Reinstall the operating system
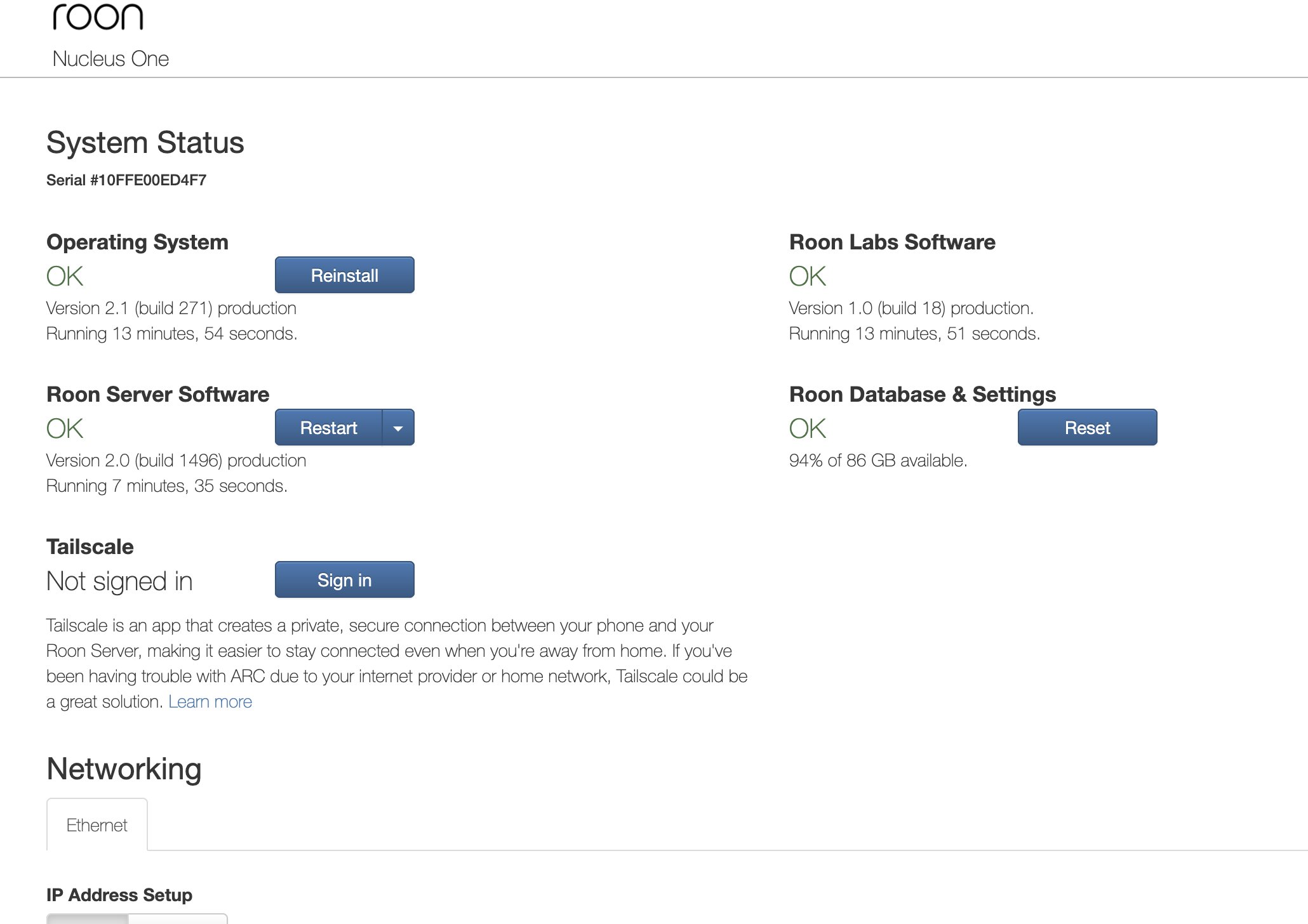 [x=344, y=275]
